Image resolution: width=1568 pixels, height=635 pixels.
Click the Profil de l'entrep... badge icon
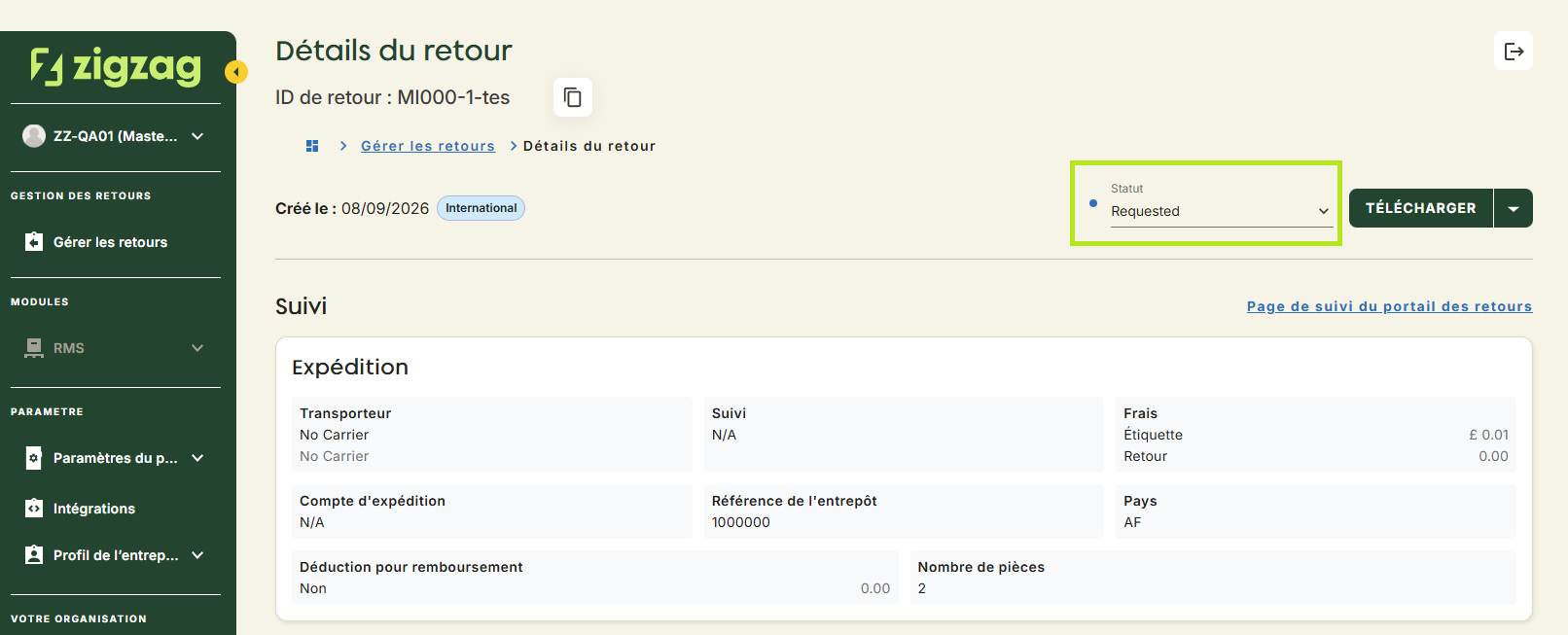click(34, 555)
